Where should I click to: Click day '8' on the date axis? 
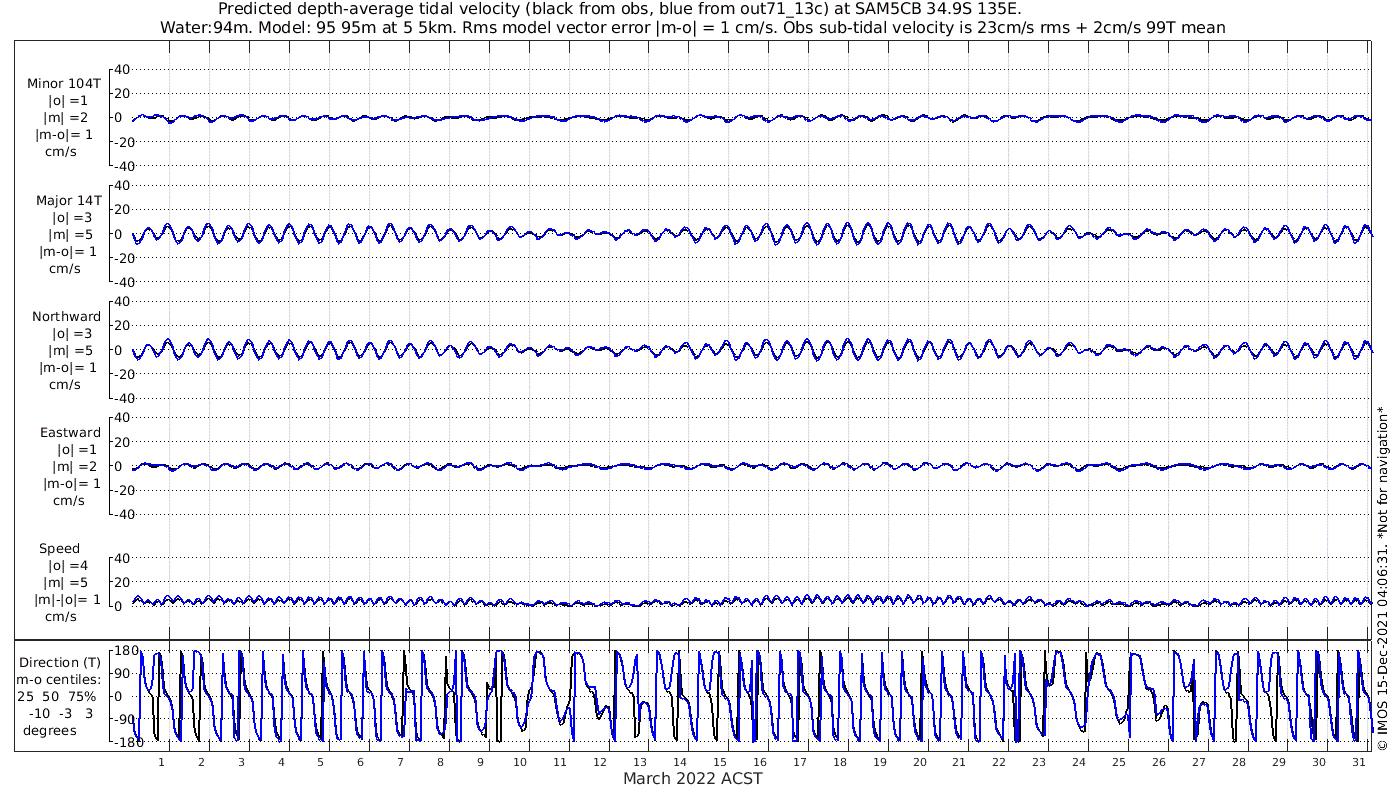(x=440, y=762)
